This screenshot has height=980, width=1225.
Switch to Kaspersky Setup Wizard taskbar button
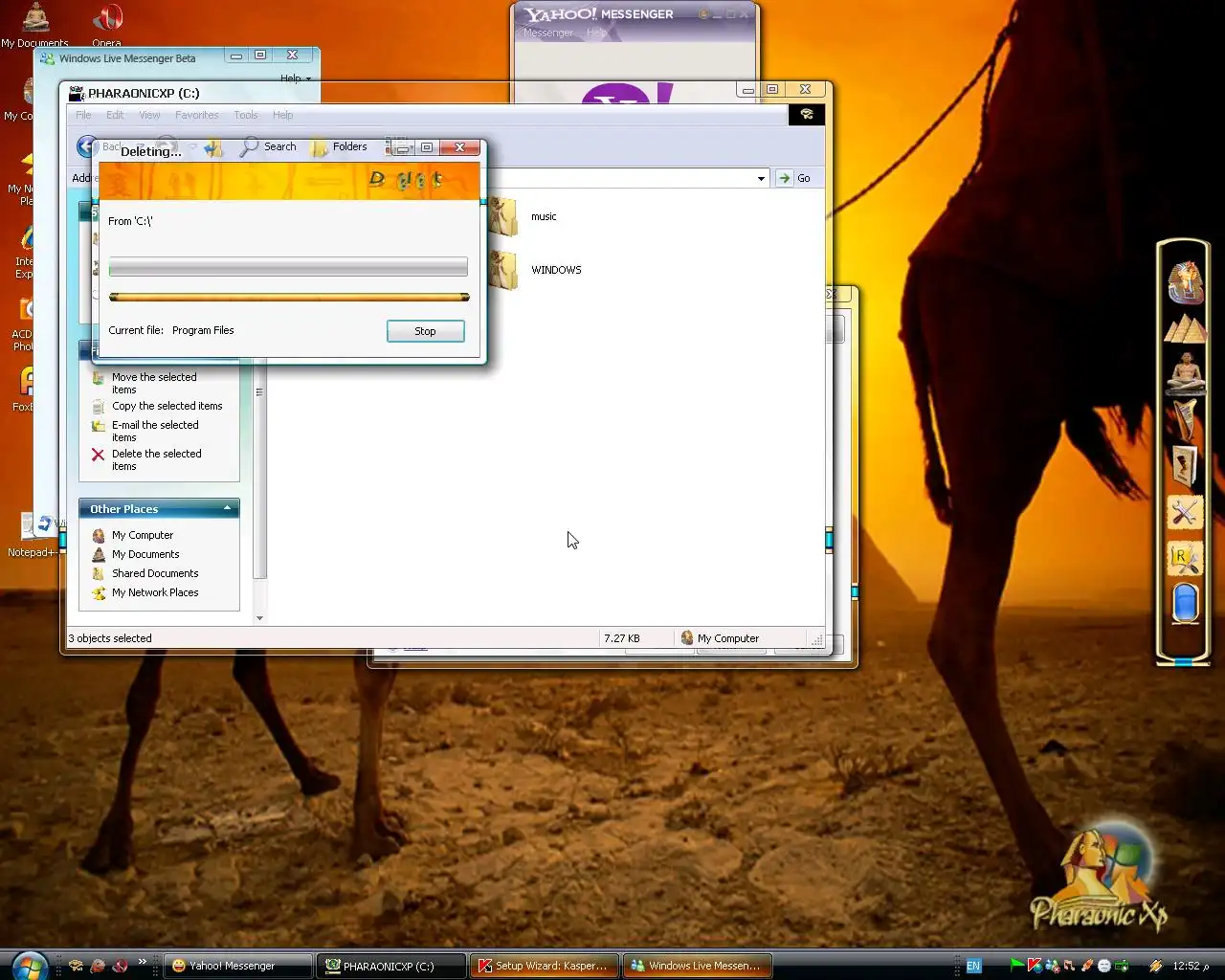click(545, 966)
